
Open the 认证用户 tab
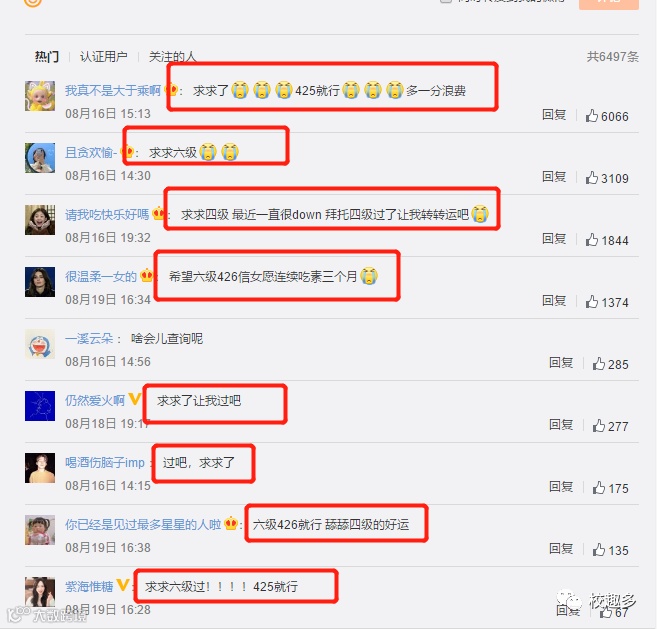tap(103, 57)
